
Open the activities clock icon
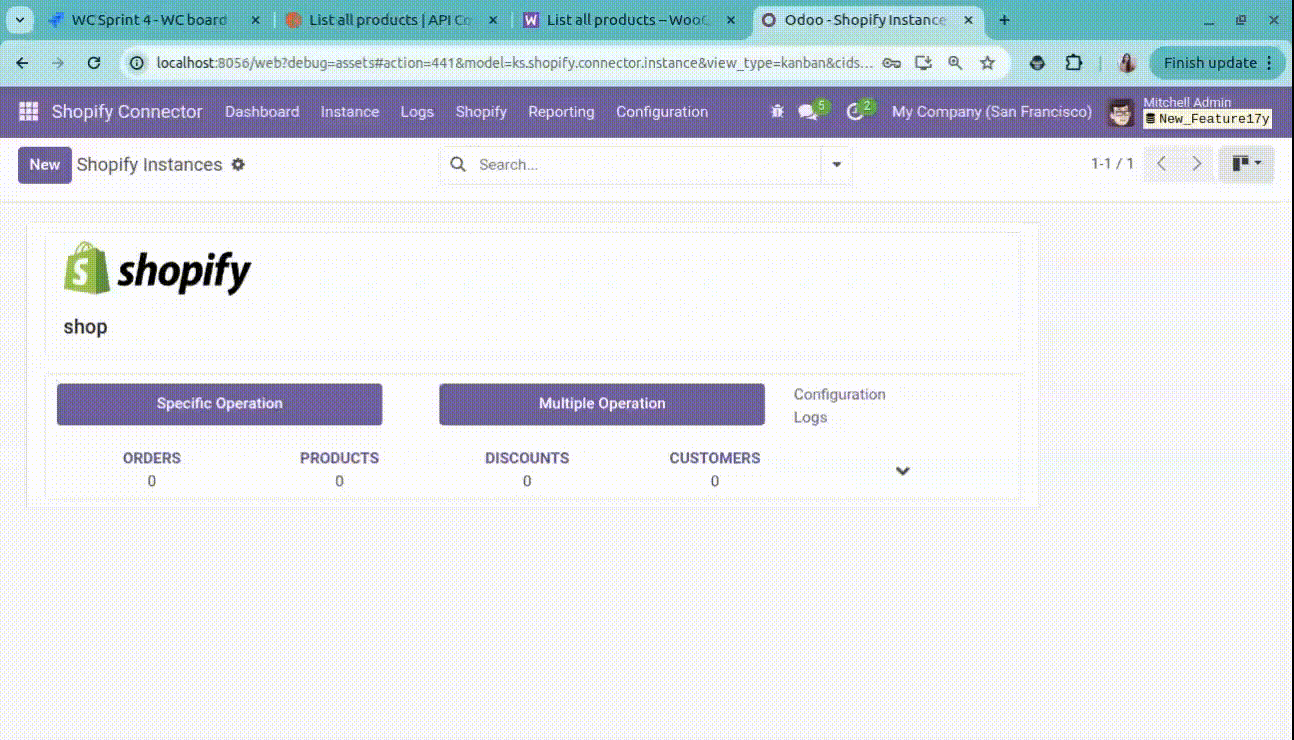[x=855, y=112]
